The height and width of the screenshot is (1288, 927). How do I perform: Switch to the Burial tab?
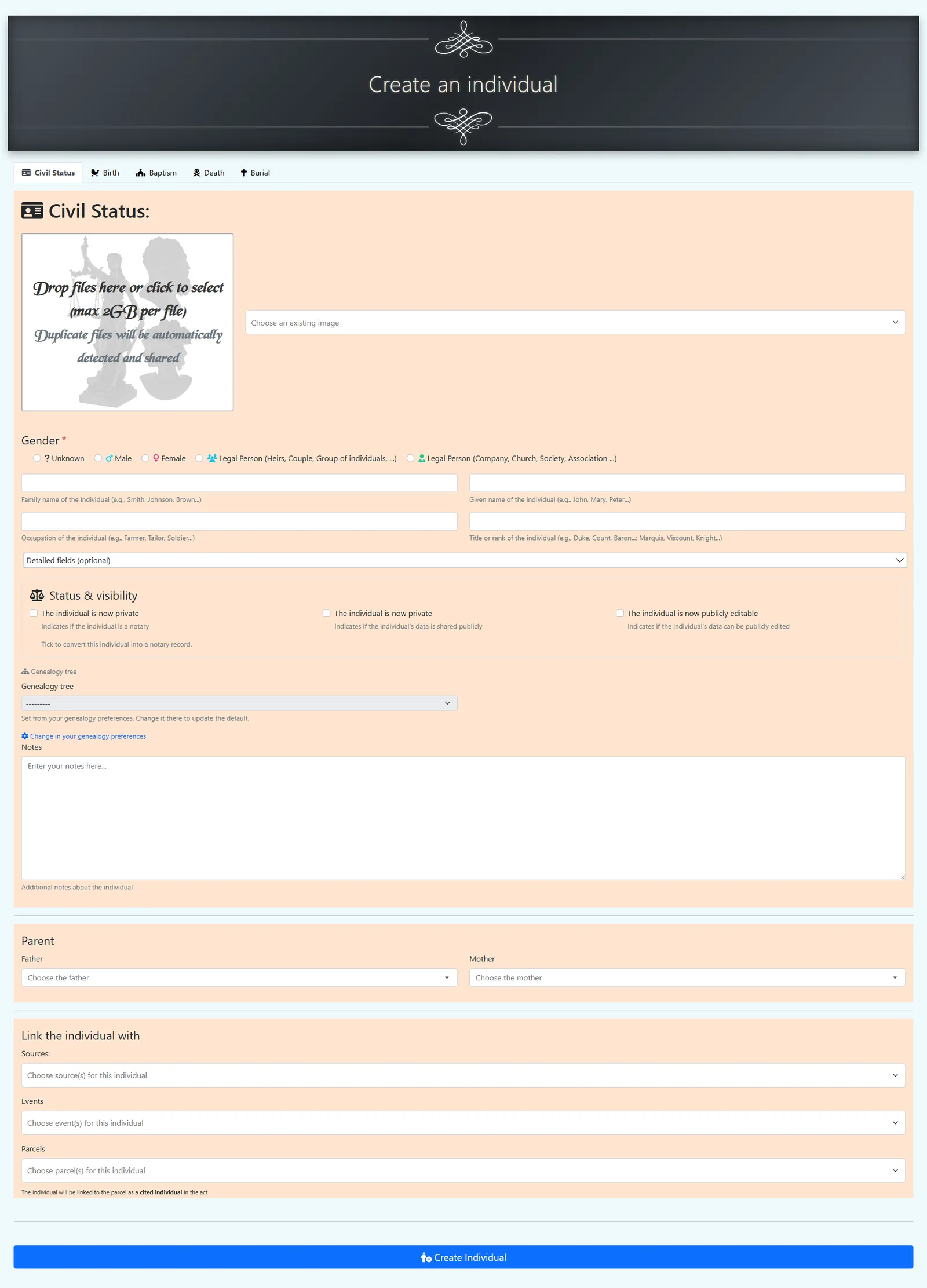coord(256,173)
